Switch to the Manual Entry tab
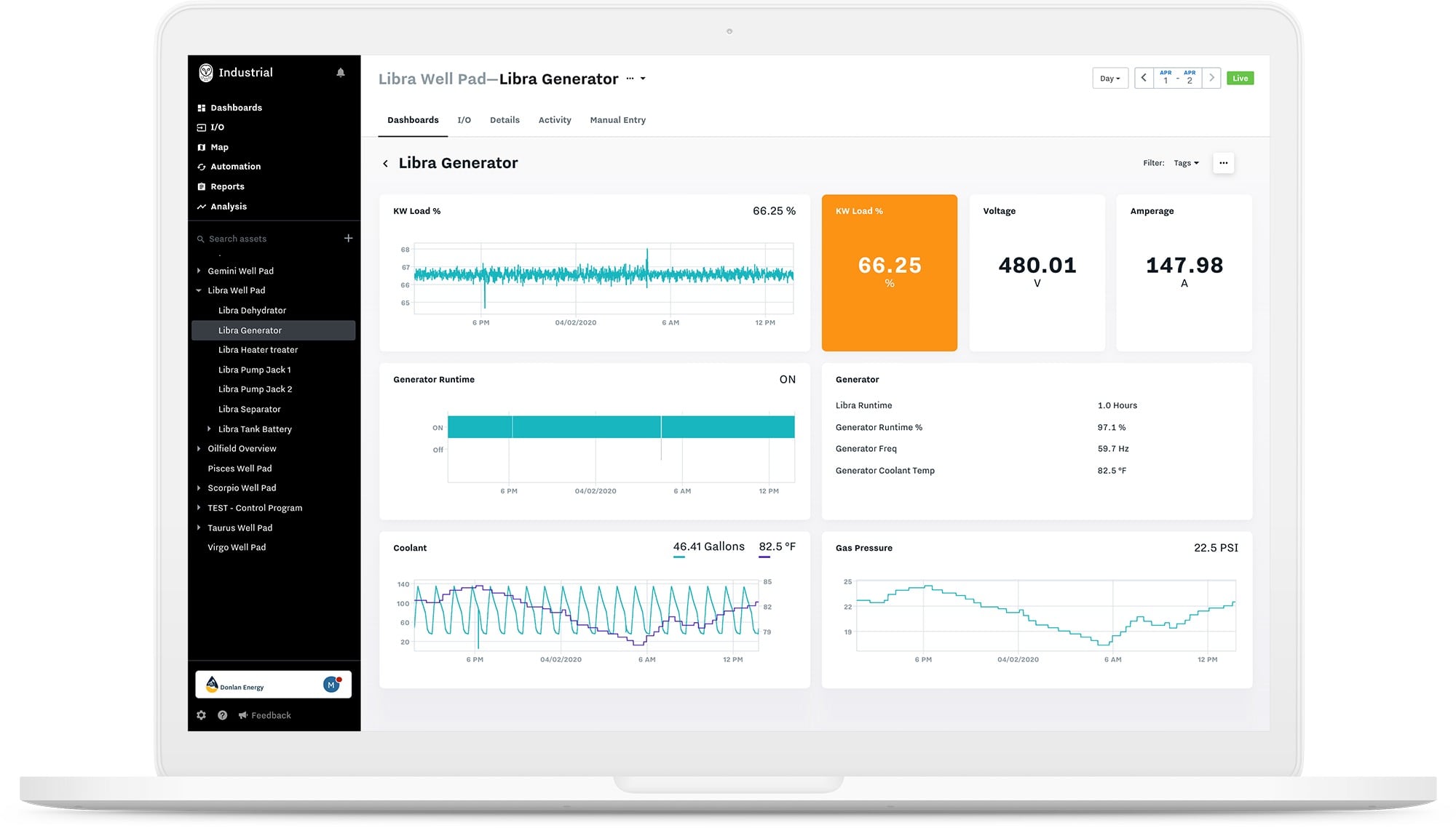Viewport: 1456px width, 828px height. tap(617, 120)
